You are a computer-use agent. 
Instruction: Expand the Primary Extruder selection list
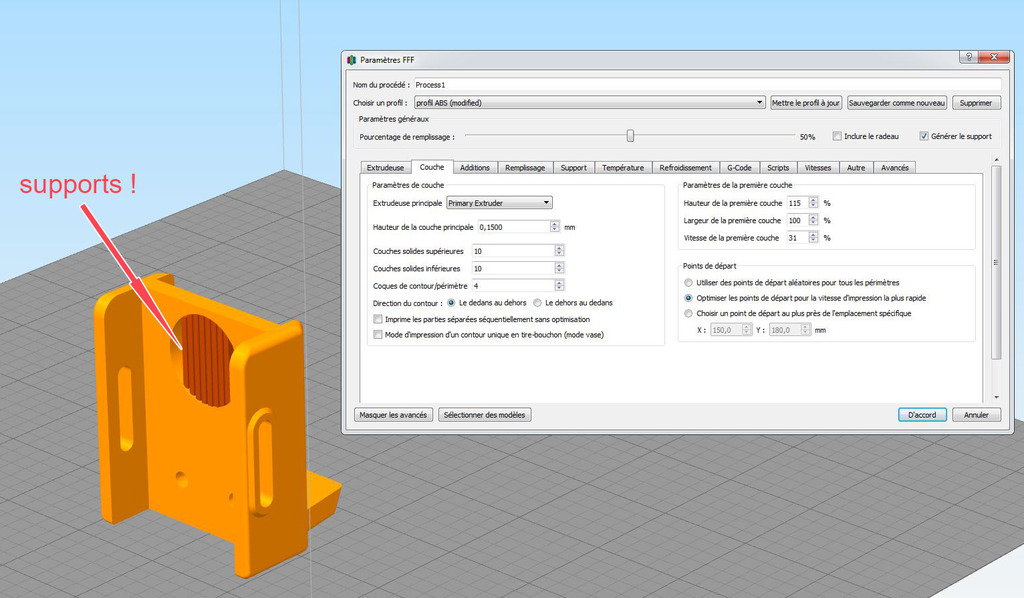[545, 202]
